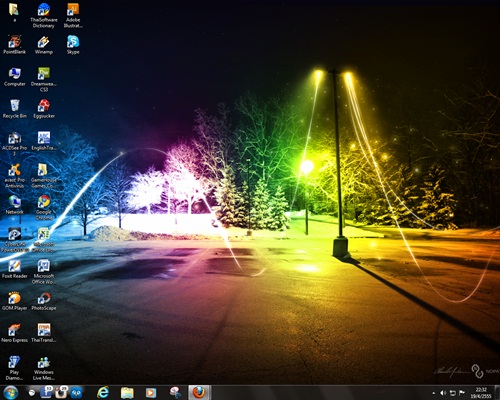Expand hidden system tray icons arrow
Image resolution: width=500 pixels, height=400 pixels.
pos(434,393)
